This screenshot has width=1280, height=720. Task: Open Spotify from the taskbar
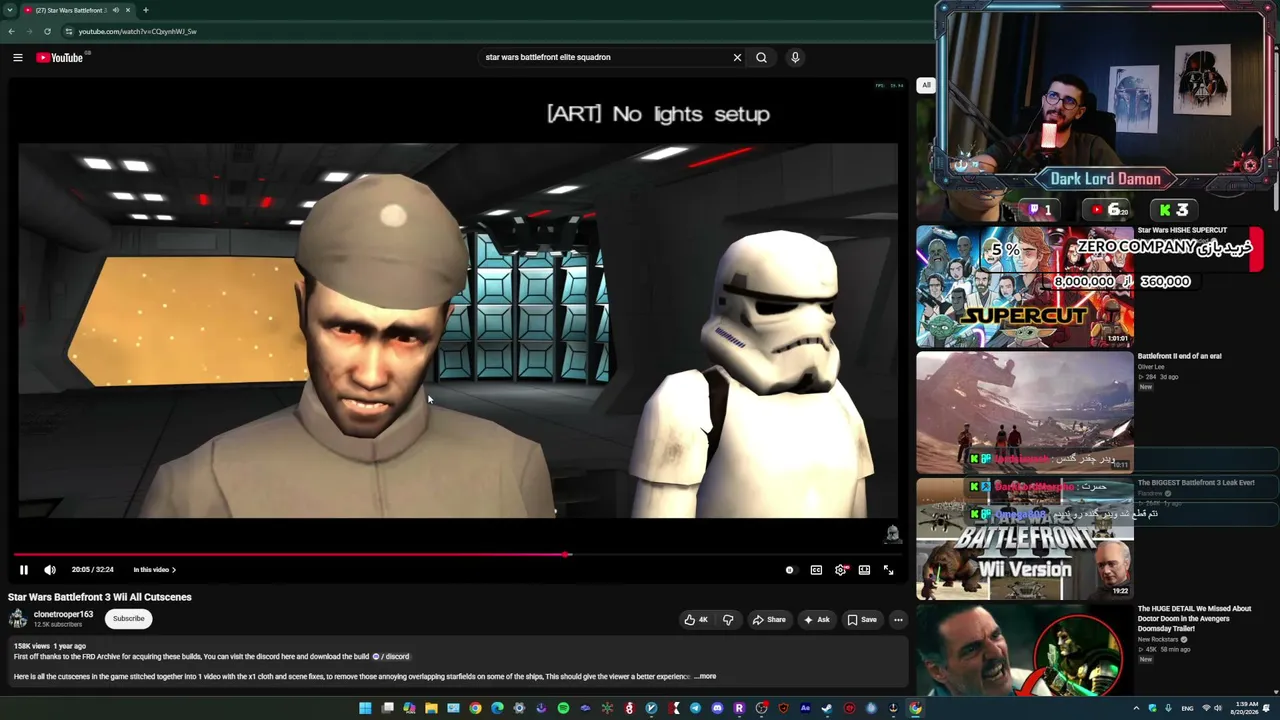point(563,709)
